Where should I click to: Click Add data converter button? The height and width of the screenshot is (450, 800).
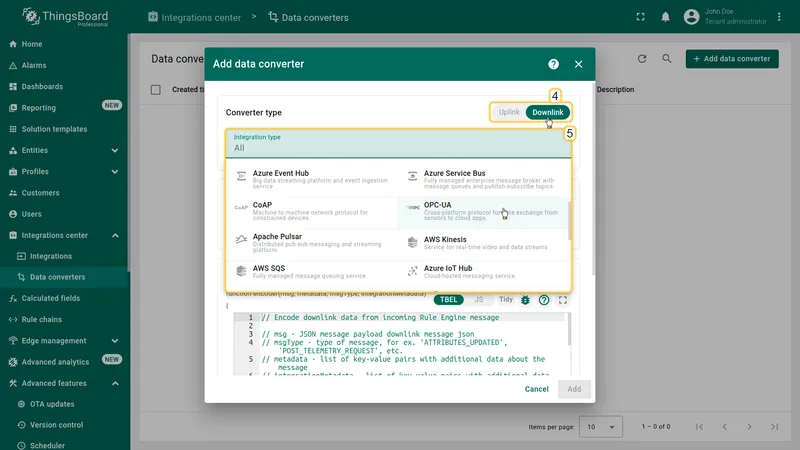(732, 59)
